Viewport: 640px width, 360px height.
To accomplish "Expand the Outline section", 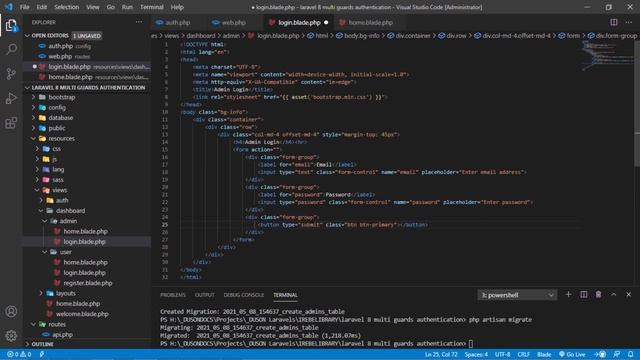I will click(x=87, y=344).
